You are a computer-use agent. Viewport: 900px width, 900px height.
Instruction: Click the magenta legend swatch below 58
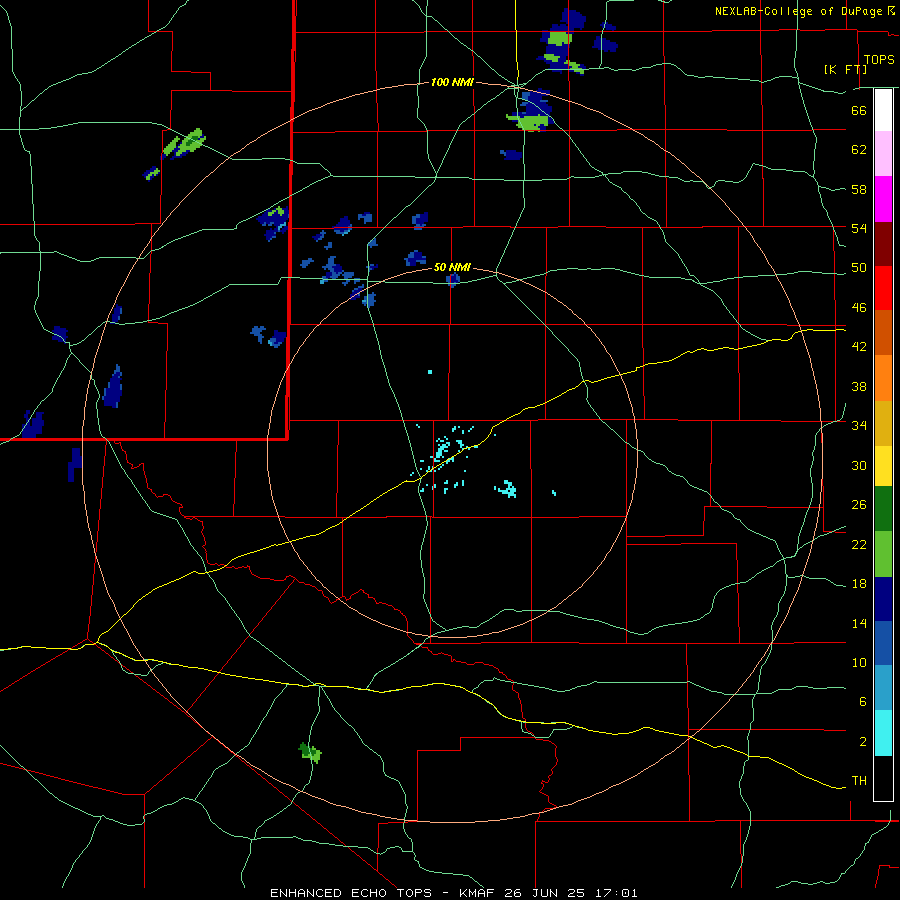click(883, 199)
